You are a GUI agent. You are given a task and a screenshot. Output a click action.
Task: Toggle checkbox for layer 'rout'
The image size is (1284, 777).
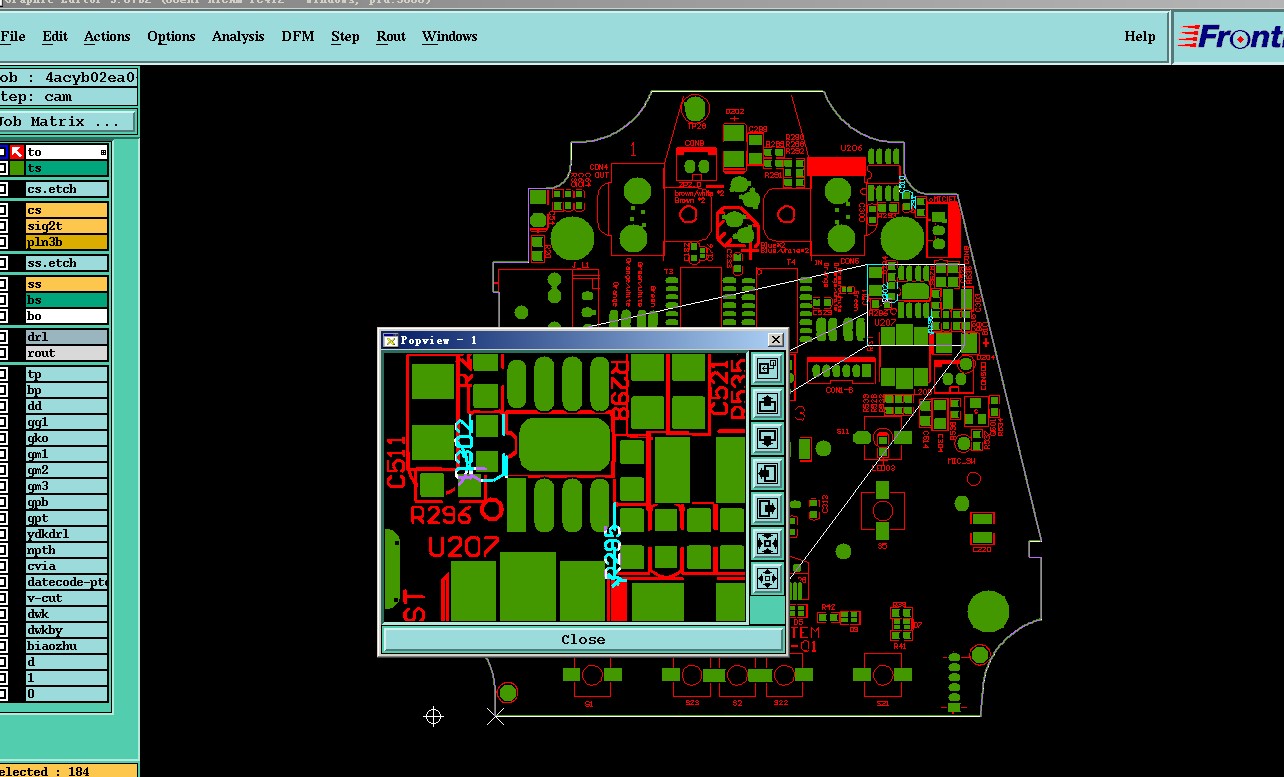[3, 353]
